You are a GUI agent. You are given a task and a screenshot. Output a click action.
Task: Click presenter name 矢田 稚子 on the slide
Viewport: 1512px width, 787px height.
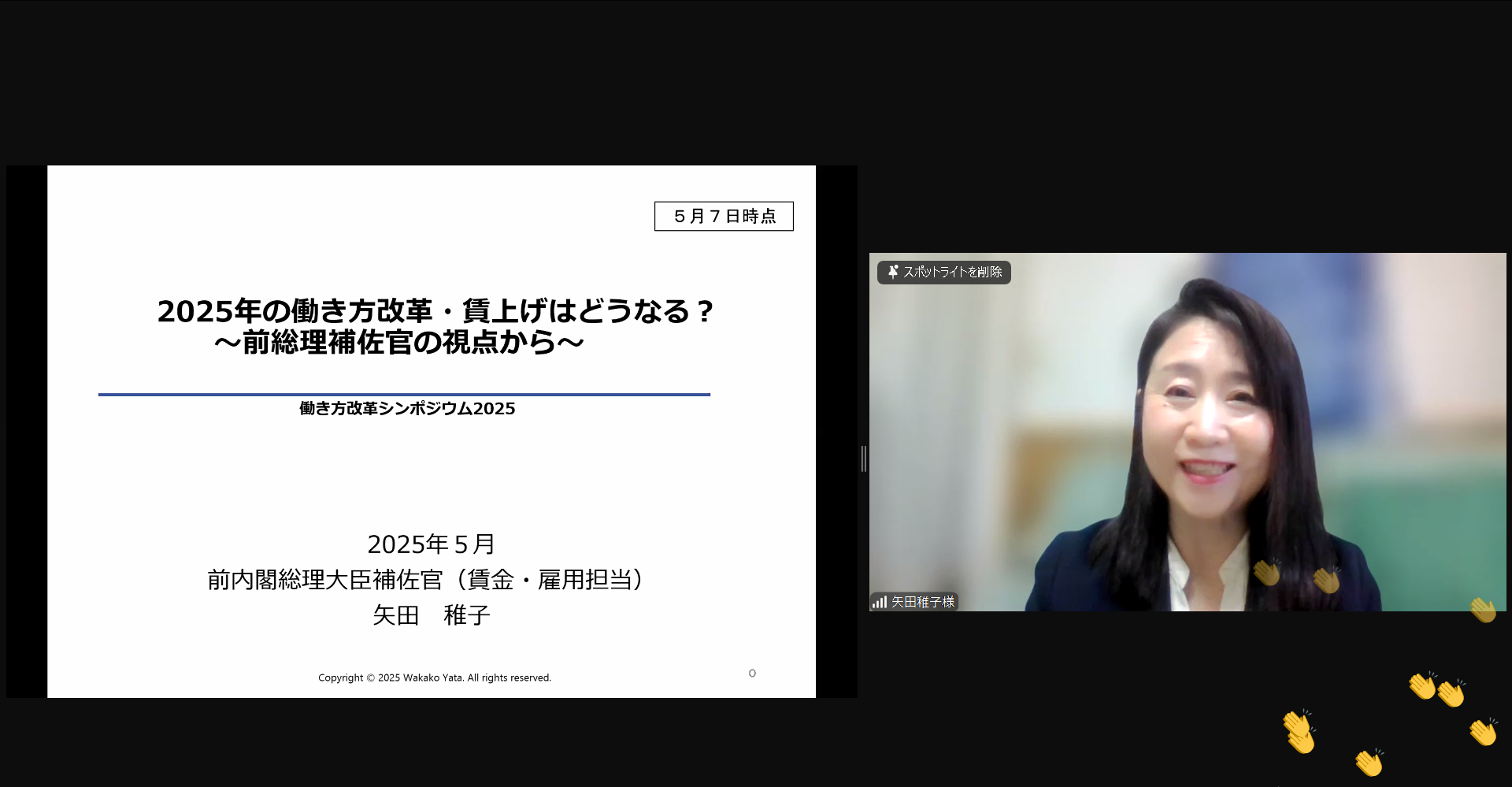click(x=431, y=615)
